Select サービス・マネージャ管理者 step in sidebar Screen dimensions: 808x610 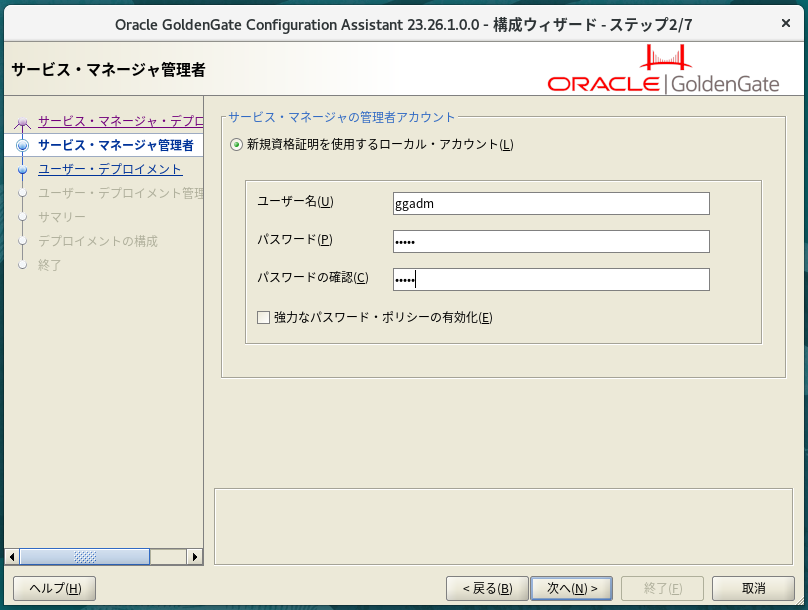[x=115, y=146]
